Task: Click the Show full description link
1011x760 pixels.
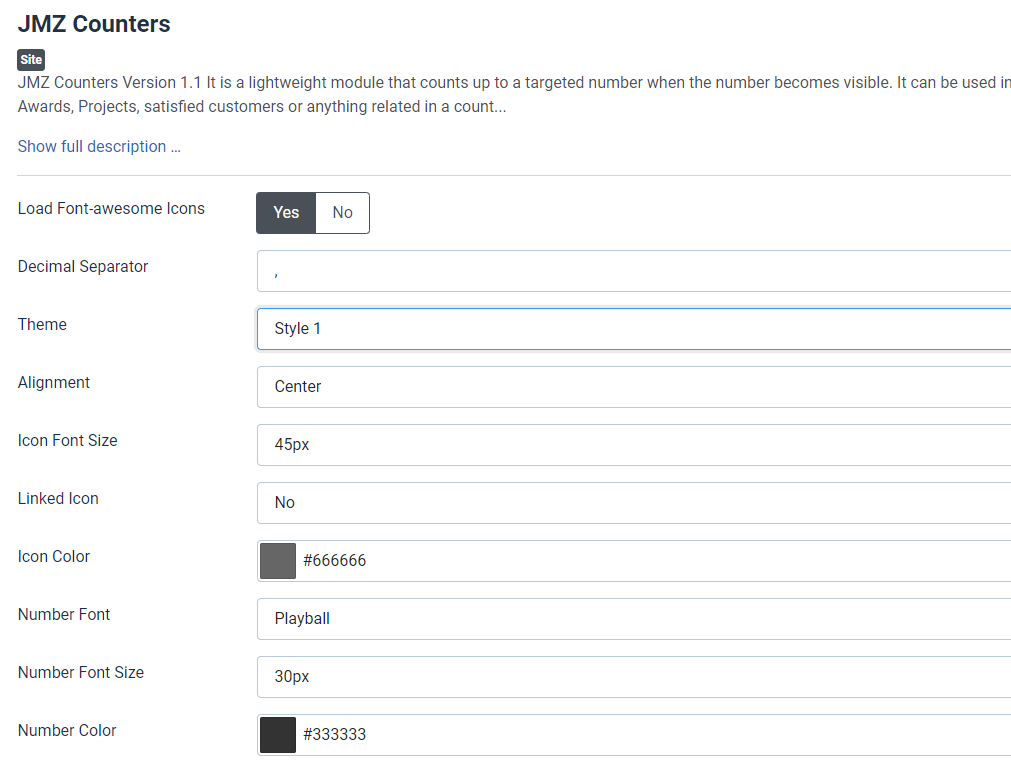Action: tap(99, 146)
